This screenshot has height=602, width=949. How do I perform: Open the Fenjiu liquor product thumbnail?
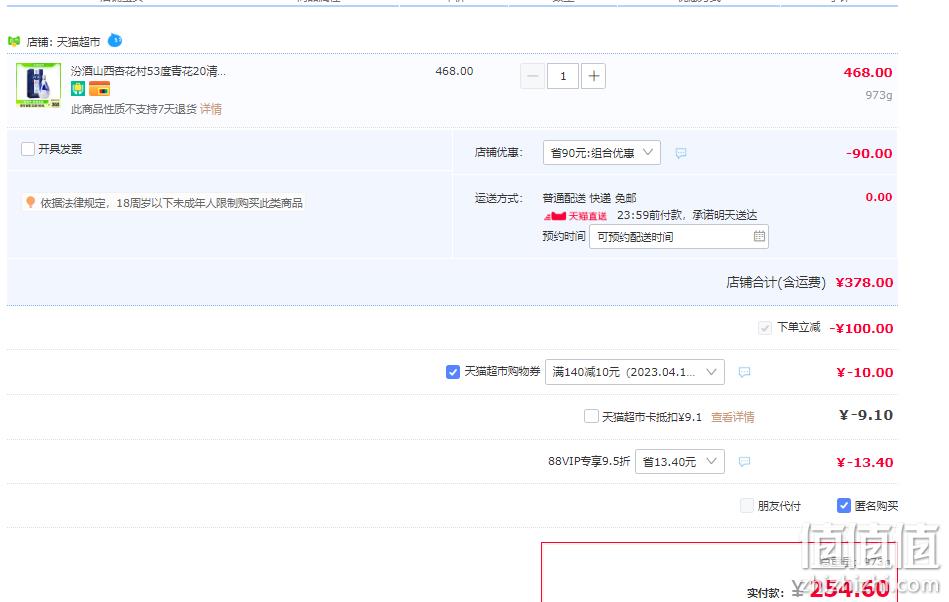point(38,85)
